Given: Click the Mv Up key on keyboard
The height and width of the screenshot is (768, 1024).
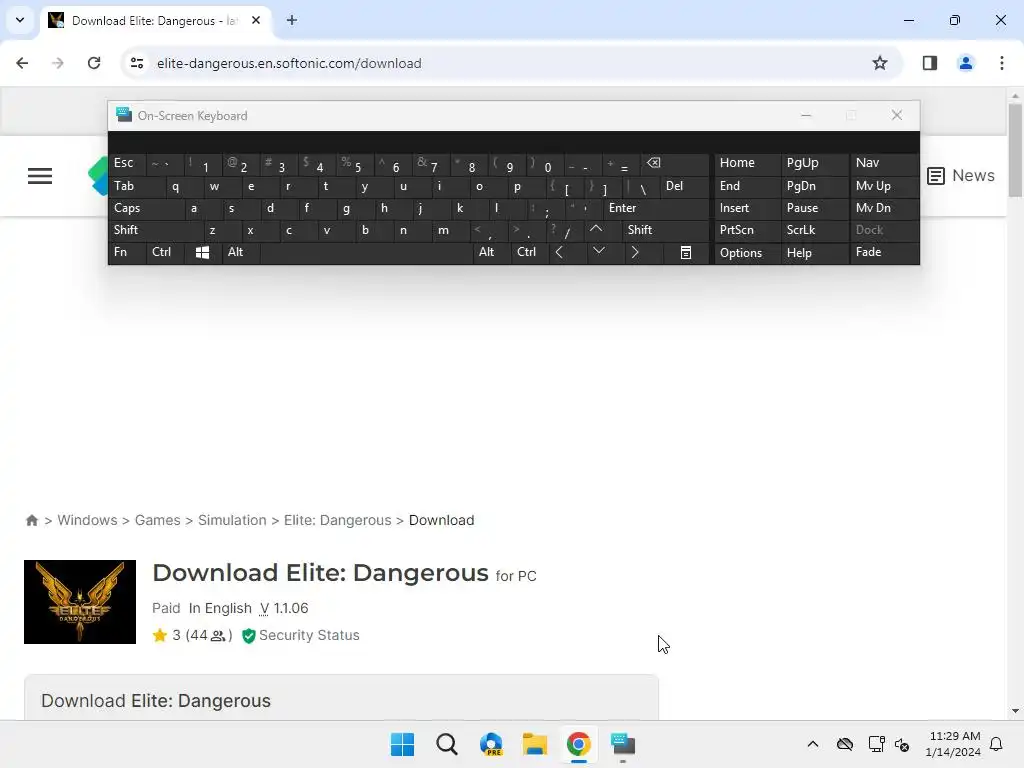Looking at the screenshot, I should coord(884,186).
